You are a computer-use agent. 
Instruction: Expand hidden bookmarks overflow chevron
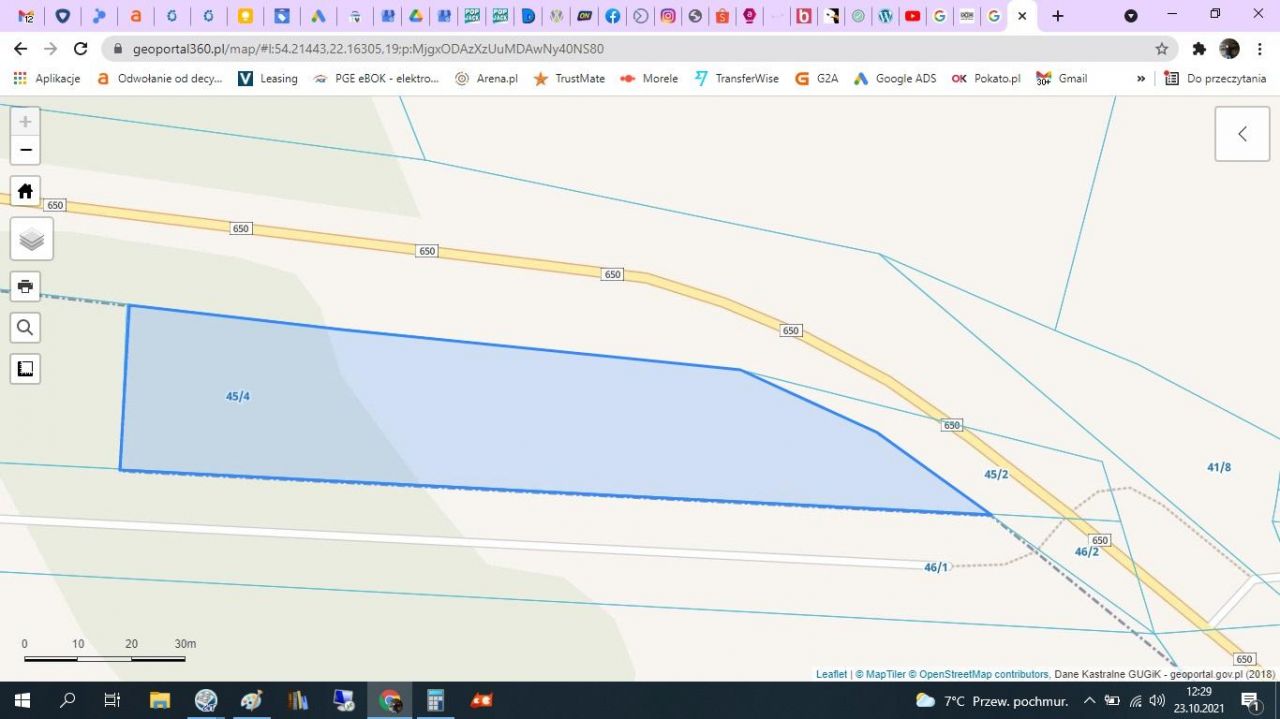(x=1141, y=78)
